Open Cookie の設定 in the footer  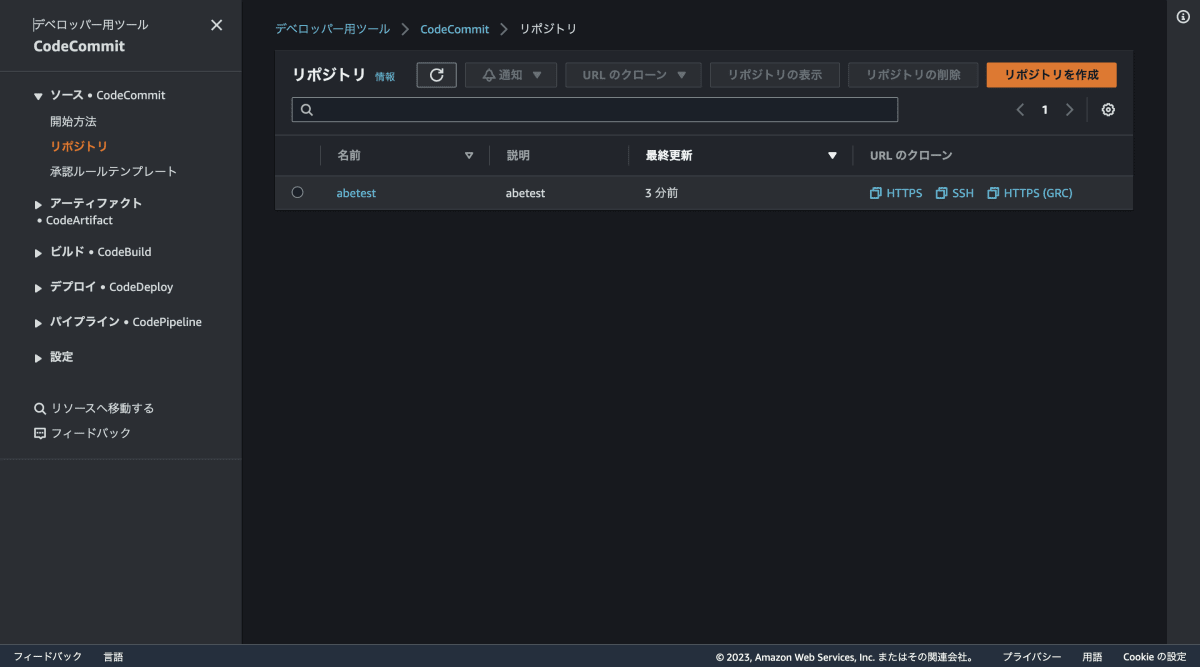1154,657
